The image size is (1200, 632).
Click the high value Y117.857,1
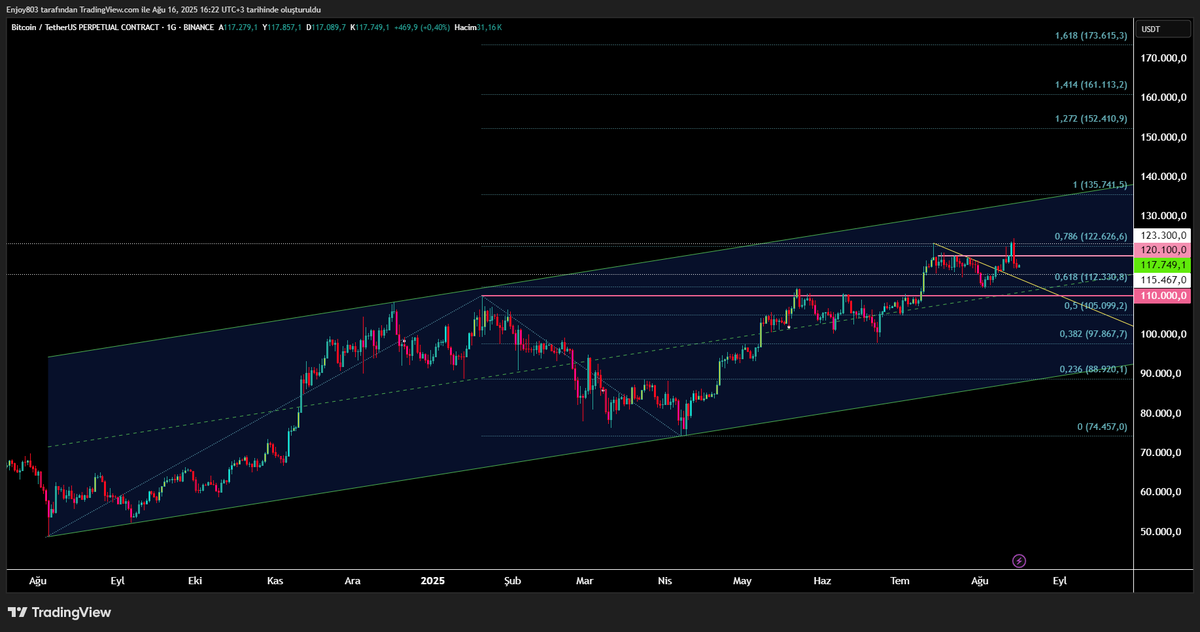[284, 28]
